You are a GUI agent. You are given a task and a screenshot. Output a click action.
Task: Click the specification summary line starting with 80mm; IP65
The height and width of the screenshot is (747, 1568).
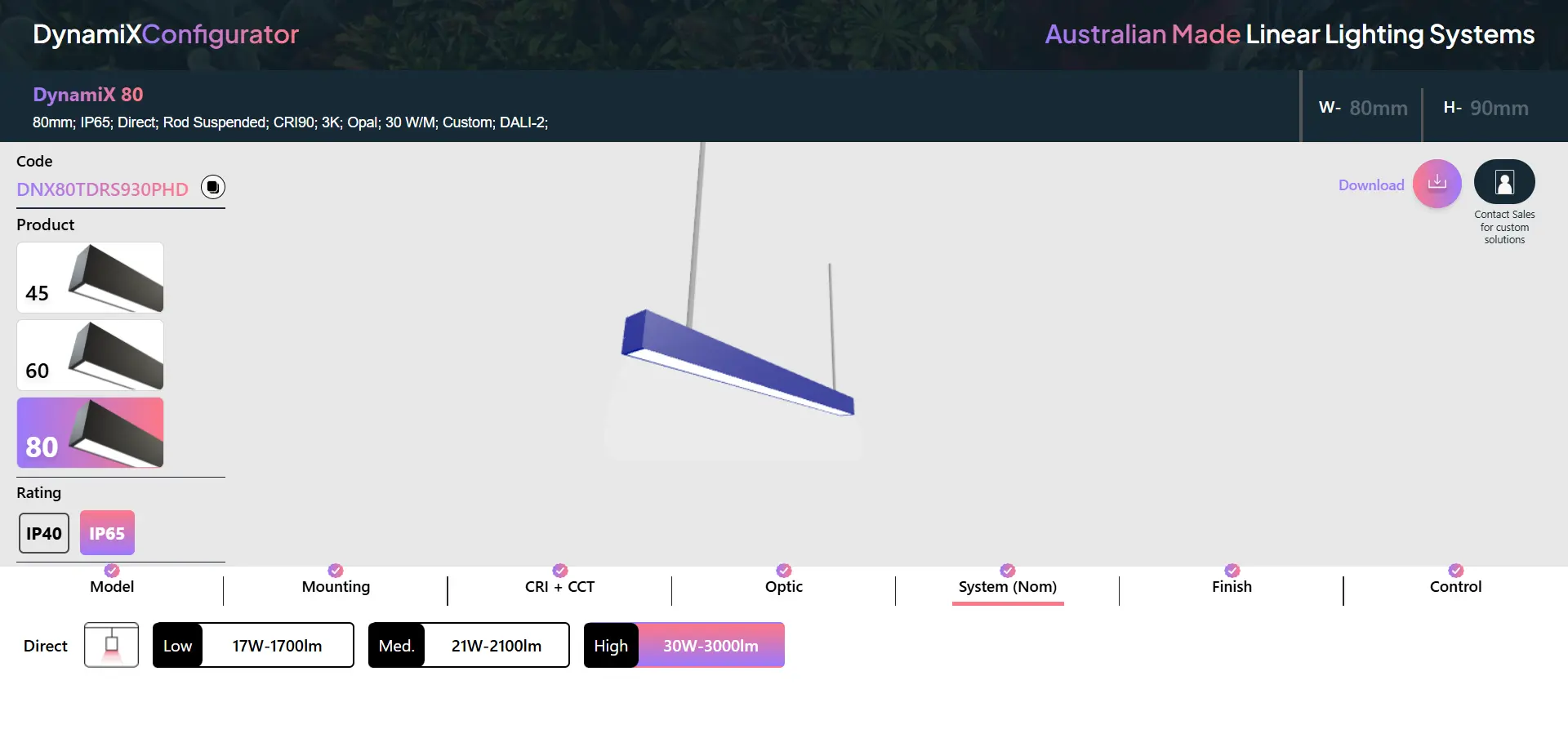(290, 122)
